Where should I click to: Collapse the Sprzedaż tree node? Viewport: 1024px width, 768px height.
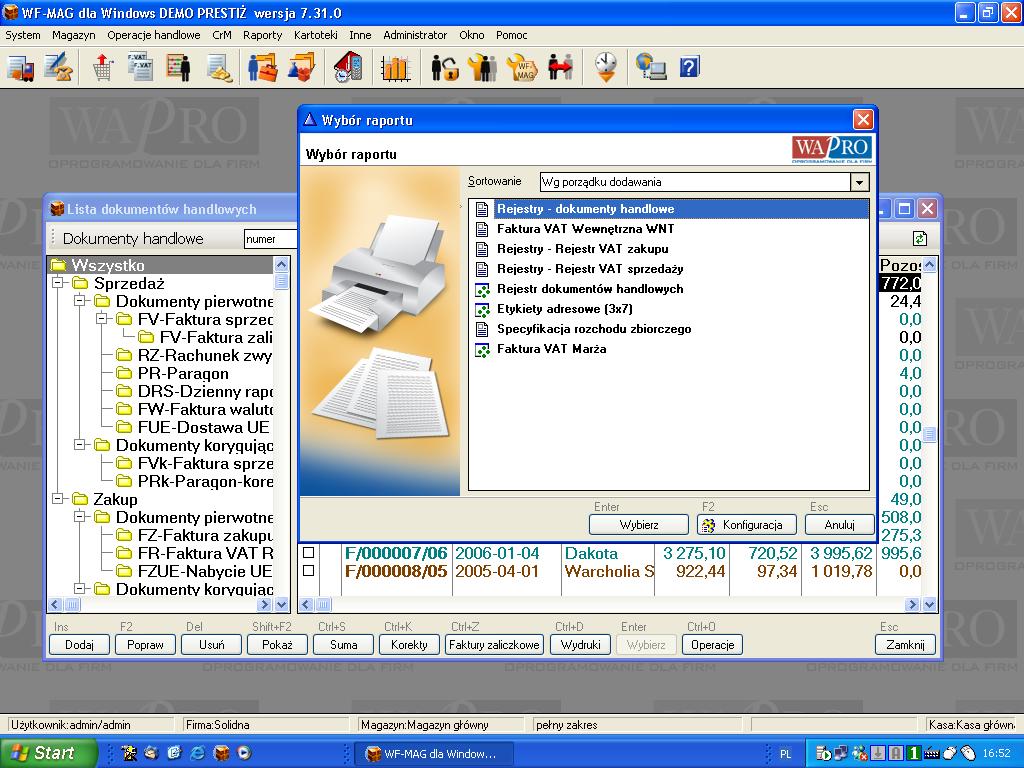click(59, 284)
